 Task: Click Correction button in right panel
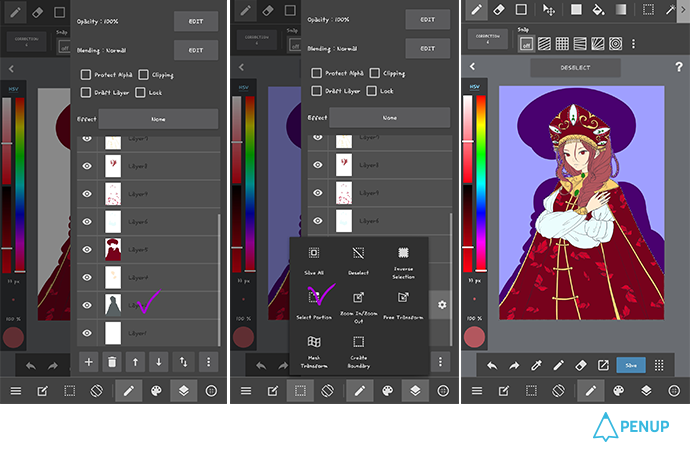488,38
